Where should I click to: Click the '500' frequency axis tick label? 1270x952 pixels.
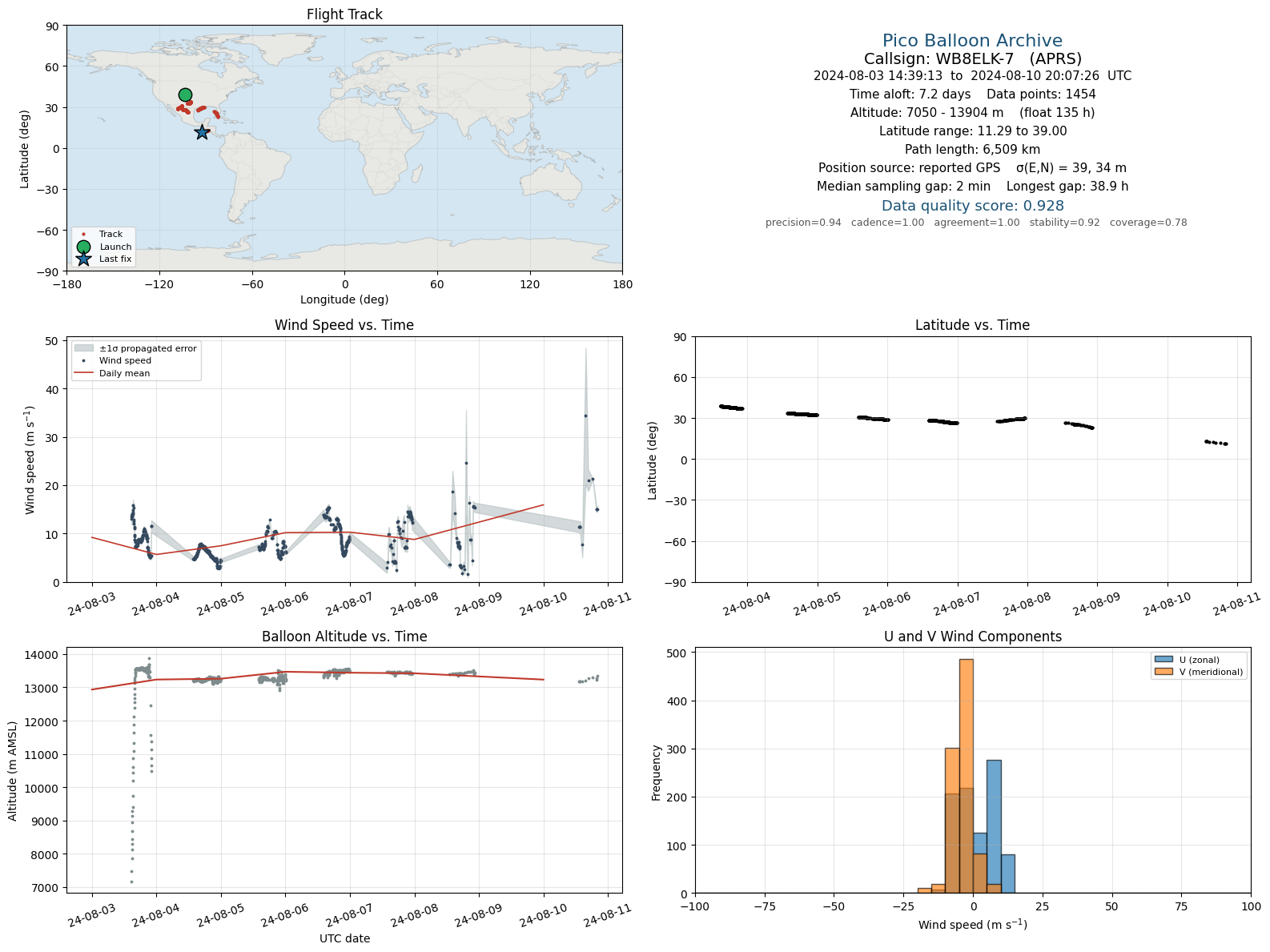pos(680,653)
